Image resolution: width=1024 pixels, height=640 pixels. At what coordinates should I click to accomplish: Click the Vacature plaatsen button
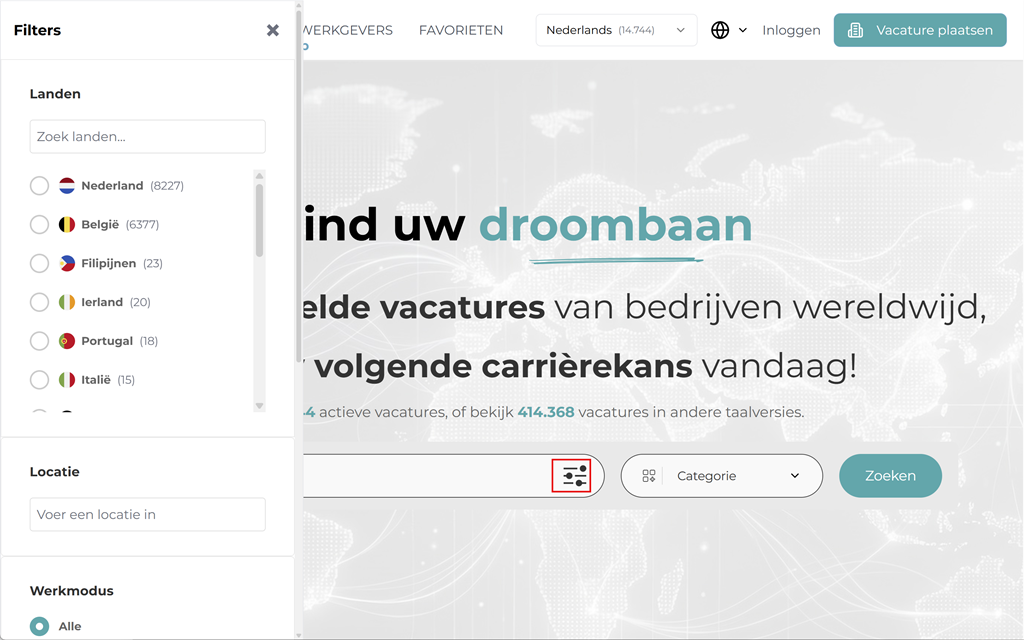[x=919, y=30]
